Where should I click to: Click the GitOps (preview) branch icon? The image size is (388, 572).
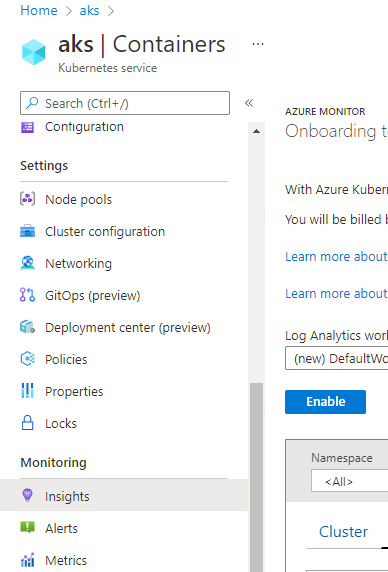(x=27, y=295)
